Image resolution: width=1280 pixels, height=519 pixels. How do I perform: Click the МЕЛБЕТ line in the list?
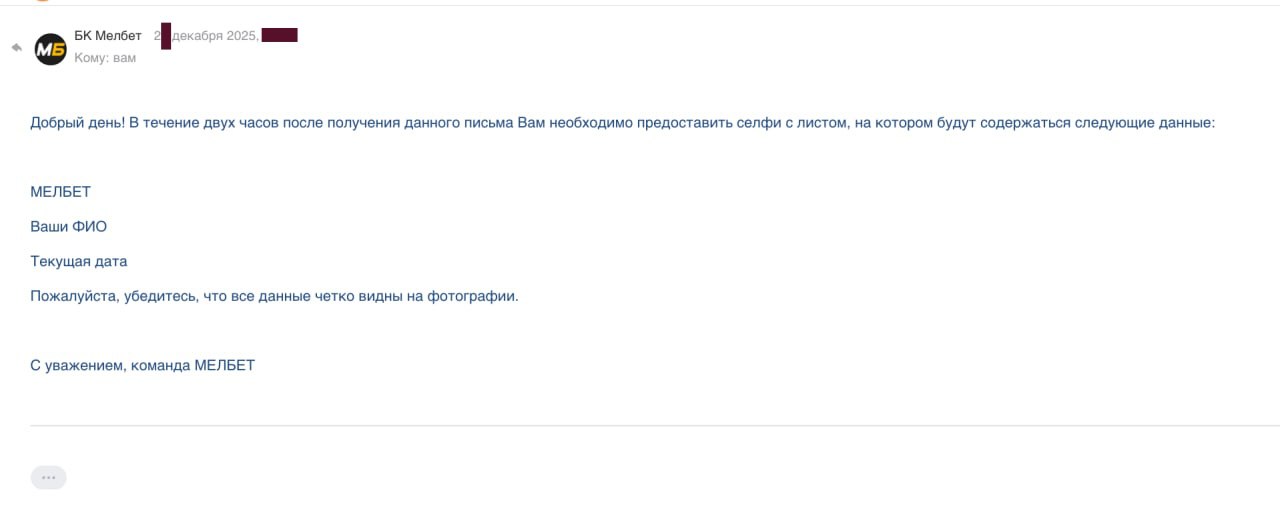coord(61,192)
